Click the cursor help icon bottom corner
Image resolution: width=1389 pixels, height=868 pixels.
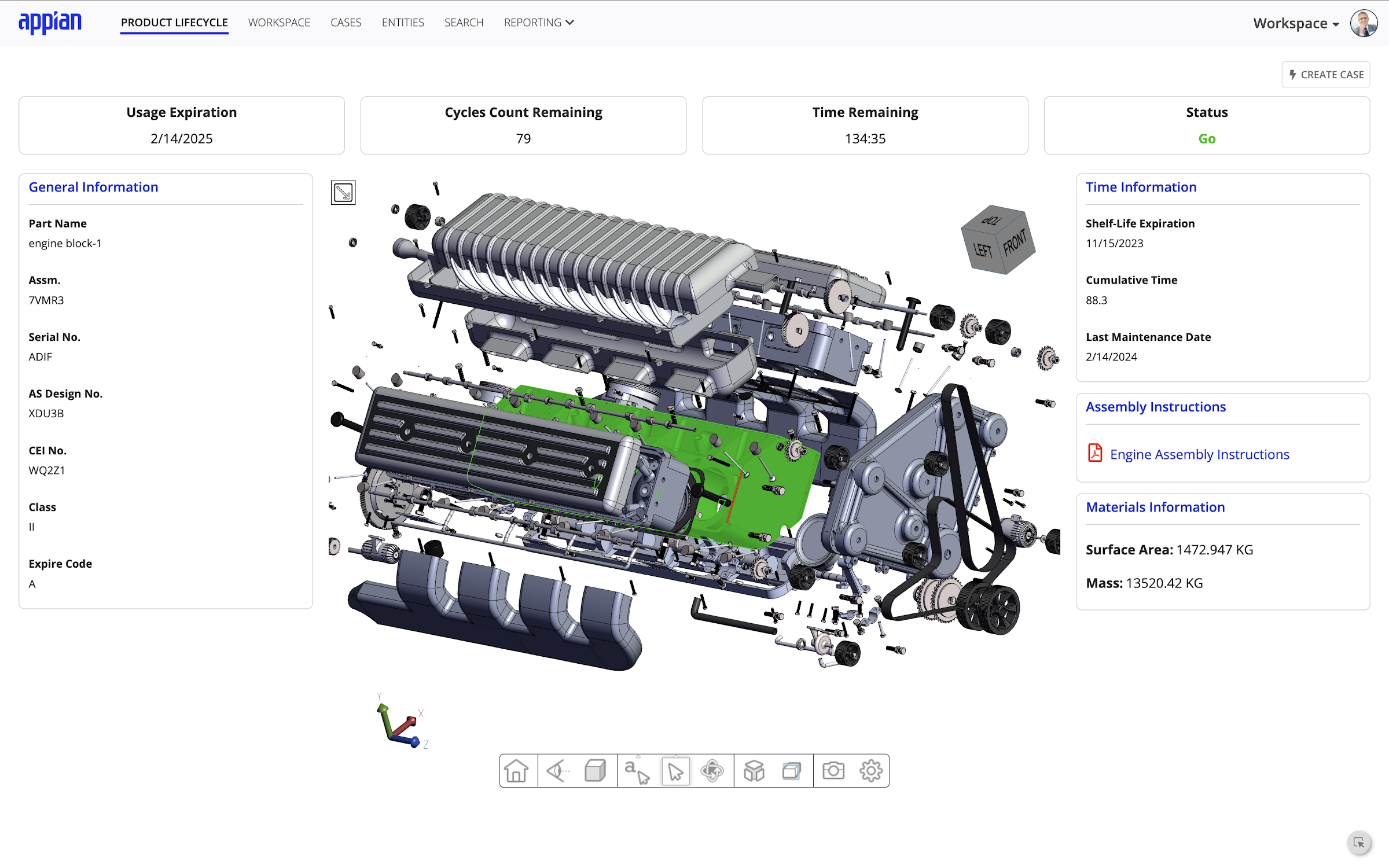pyautogui.click(x=1359, y=843)
